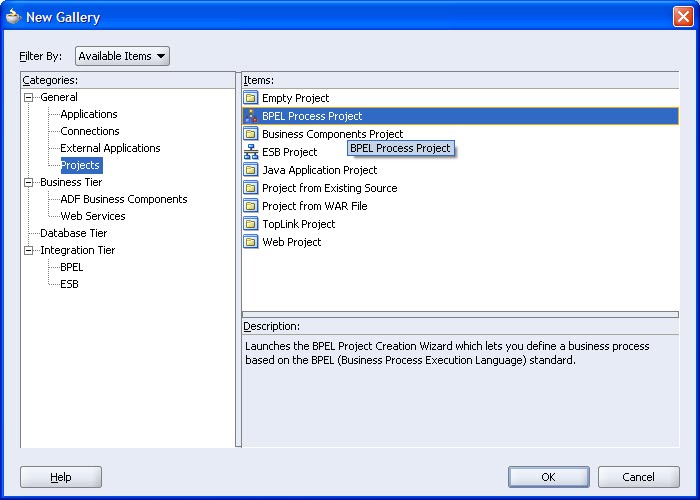The image size is (700, 500).
Task: Collapse the General category node
Action: click(29, 97)
